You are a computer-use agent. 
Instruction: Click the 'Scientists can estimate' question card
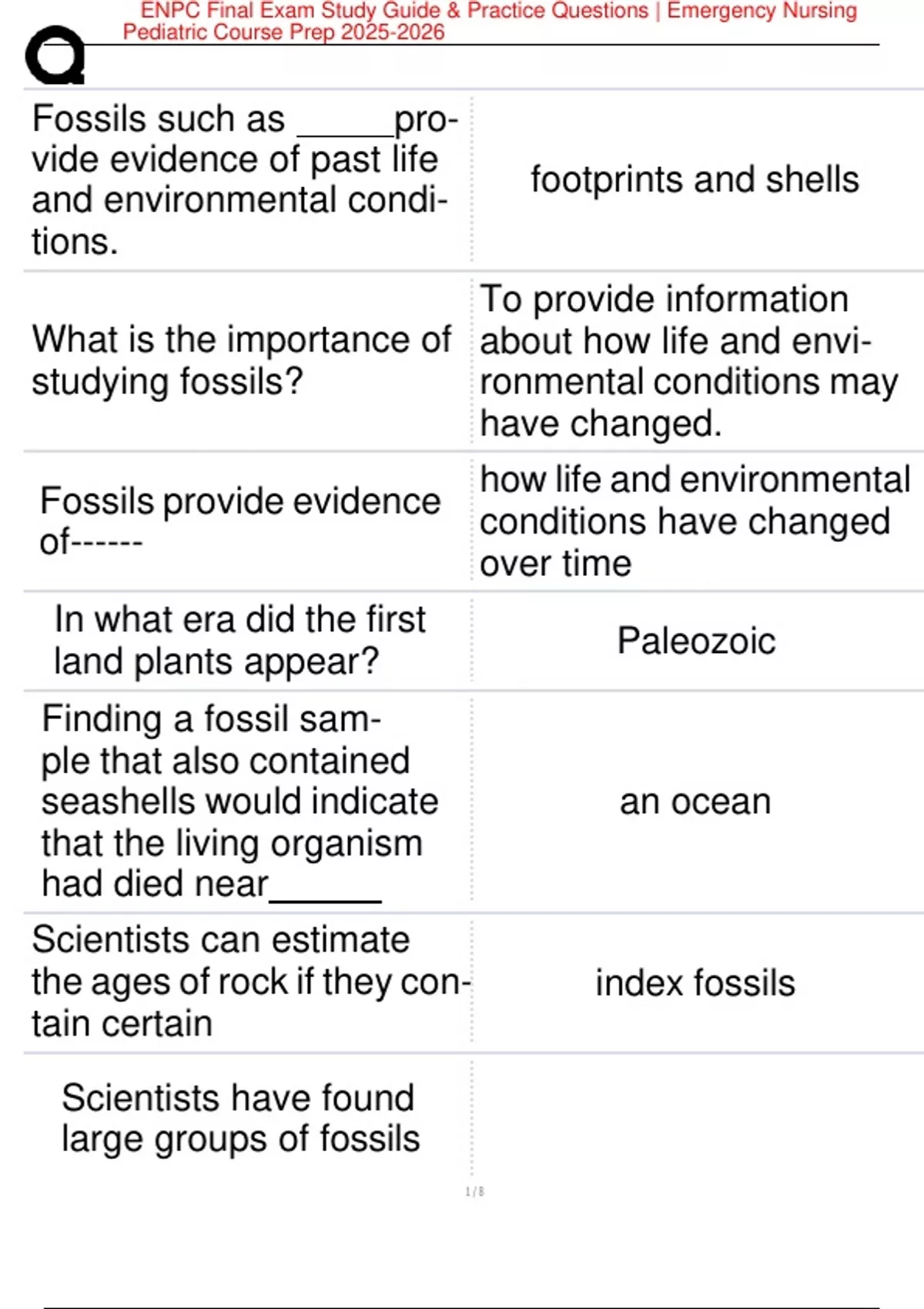(x=246, y=981)
